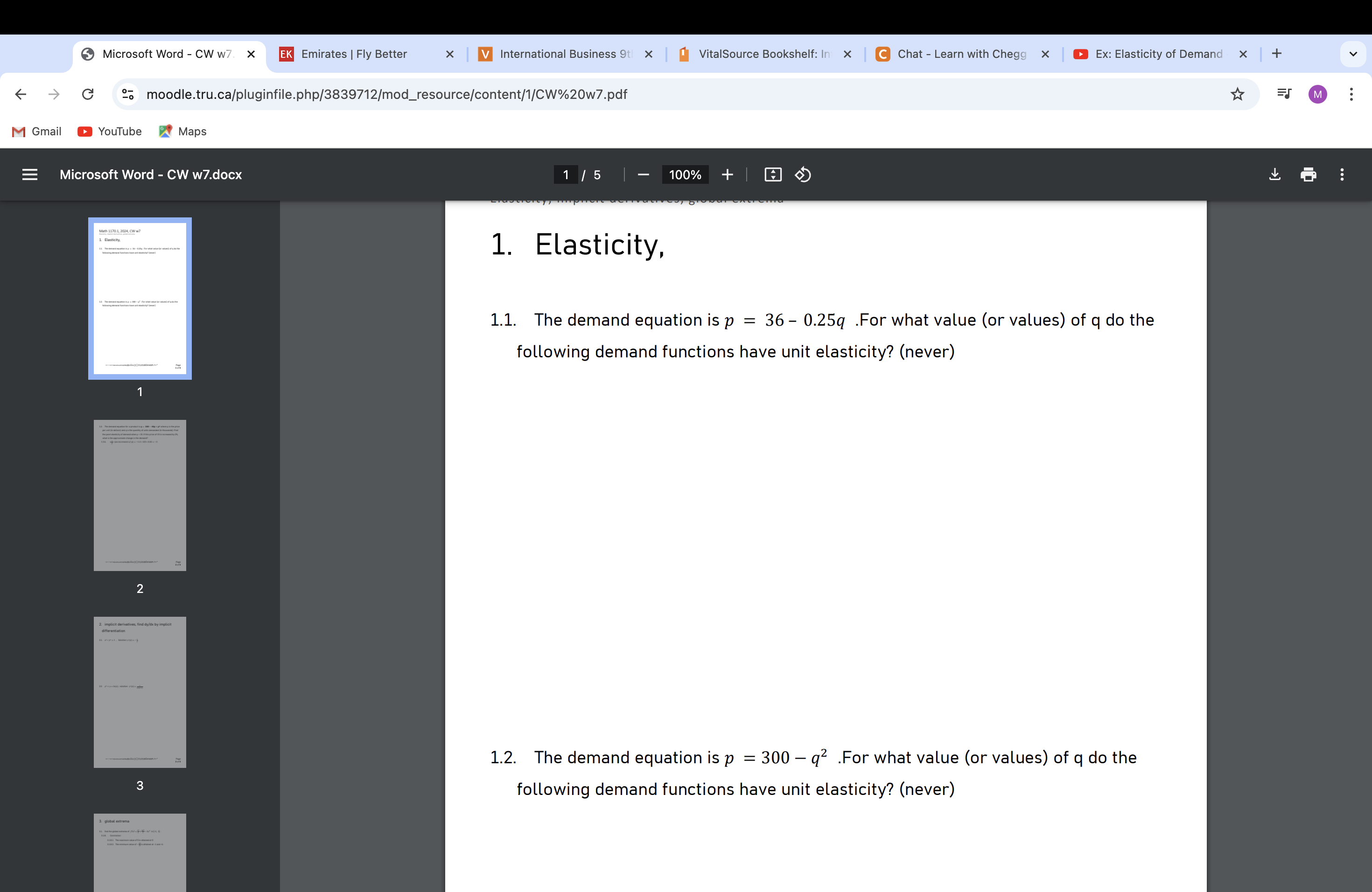
Task: Open PDF more actions menu
Action: [x=1342, y=174]
